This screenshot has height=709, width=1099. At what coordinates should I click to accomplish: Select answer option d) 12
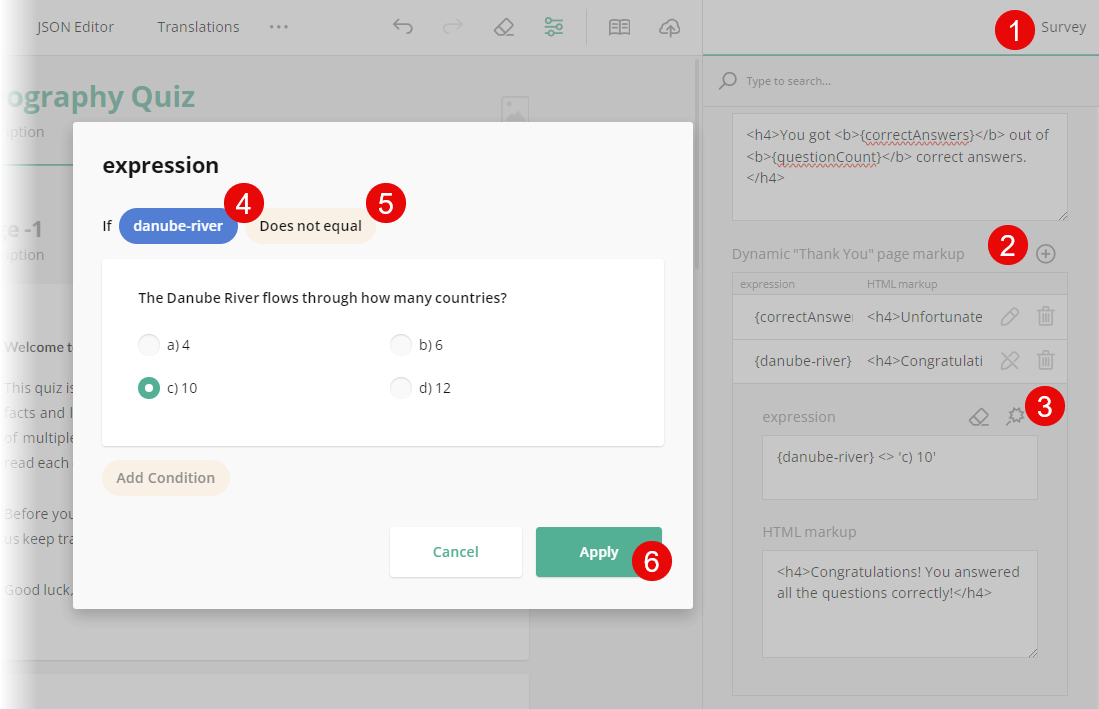click(x=401, y=387)
